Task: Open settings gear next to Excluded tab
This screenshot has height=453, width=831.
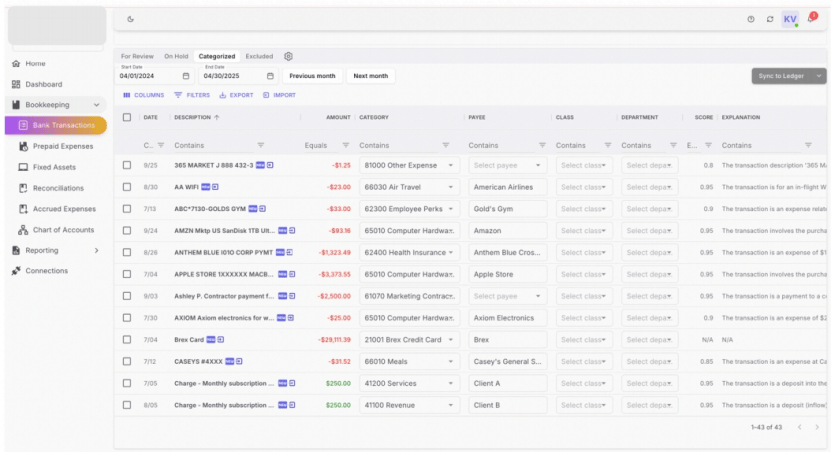Action: pyautogui.click(x=288, y=56)
